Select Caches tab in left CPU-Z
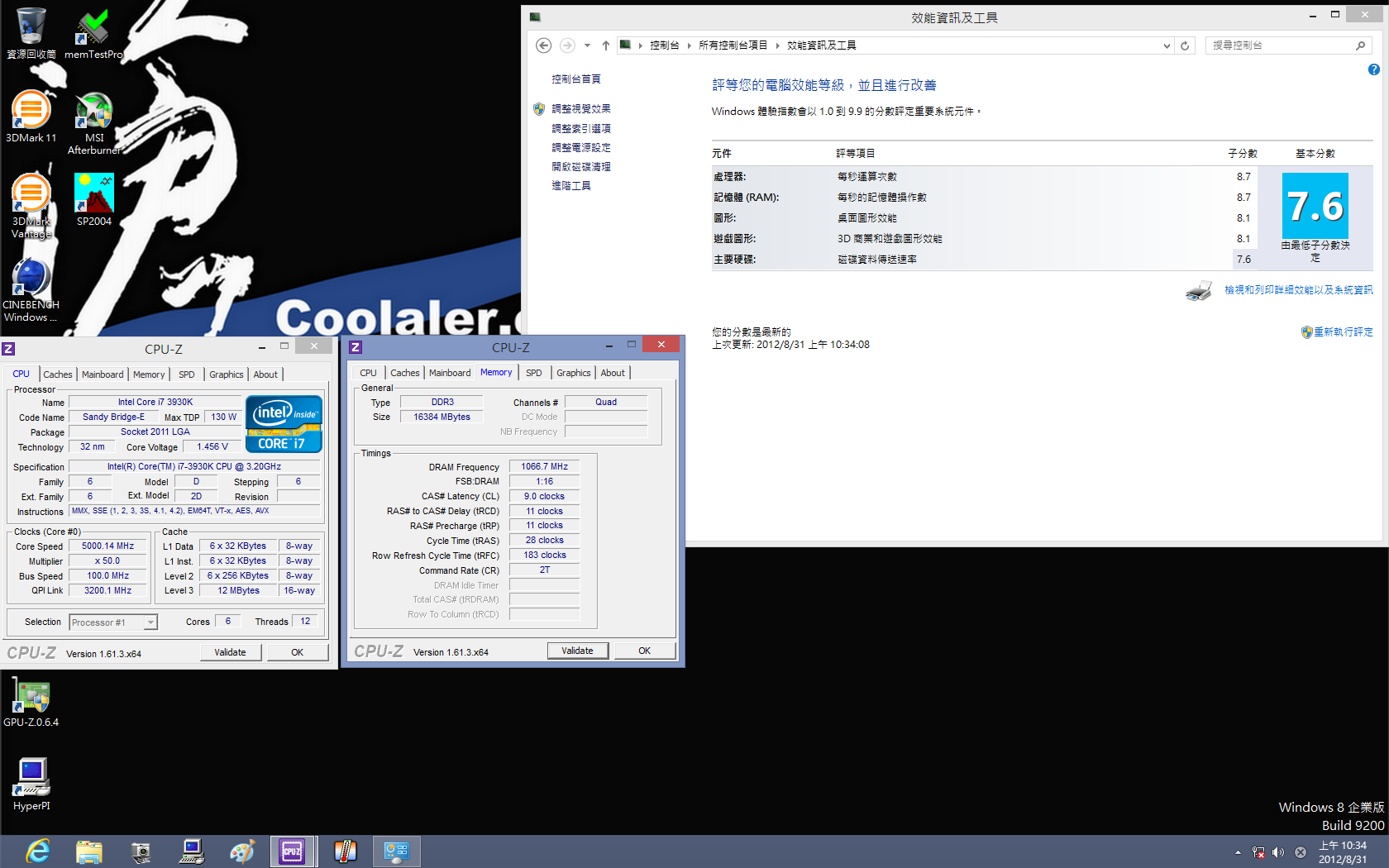This screenshot has height=868, width=1389. [58, 374]
